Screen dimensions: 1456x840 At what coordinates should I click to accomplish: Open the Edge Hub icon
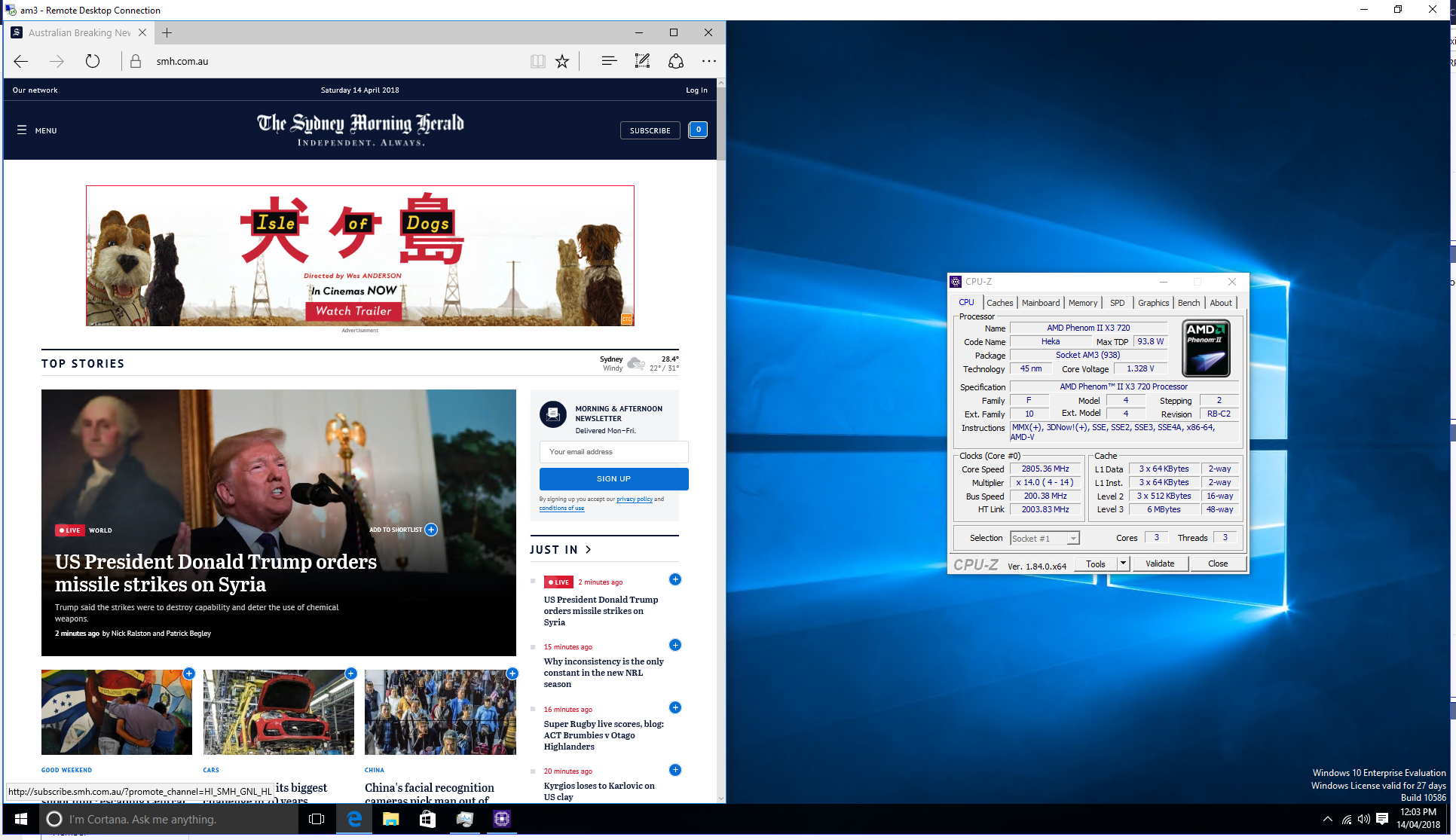[609, 61]
